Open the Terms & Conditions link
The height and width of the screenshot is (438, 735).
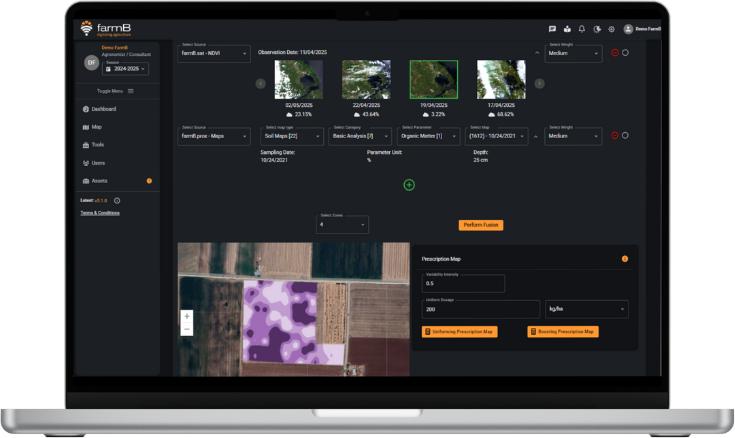100,213
